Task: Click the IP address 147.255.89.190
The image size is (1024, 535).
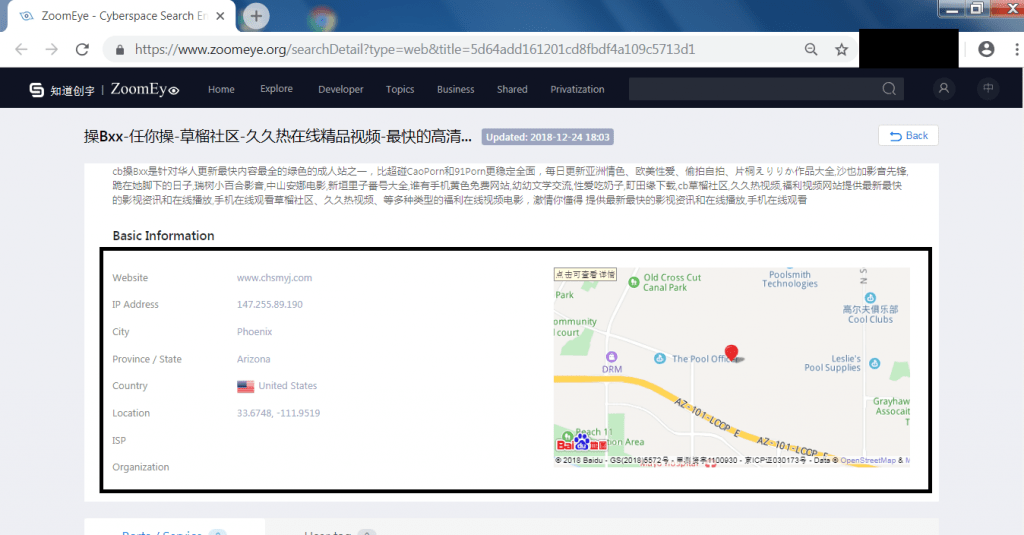Action: coord(270,304)
